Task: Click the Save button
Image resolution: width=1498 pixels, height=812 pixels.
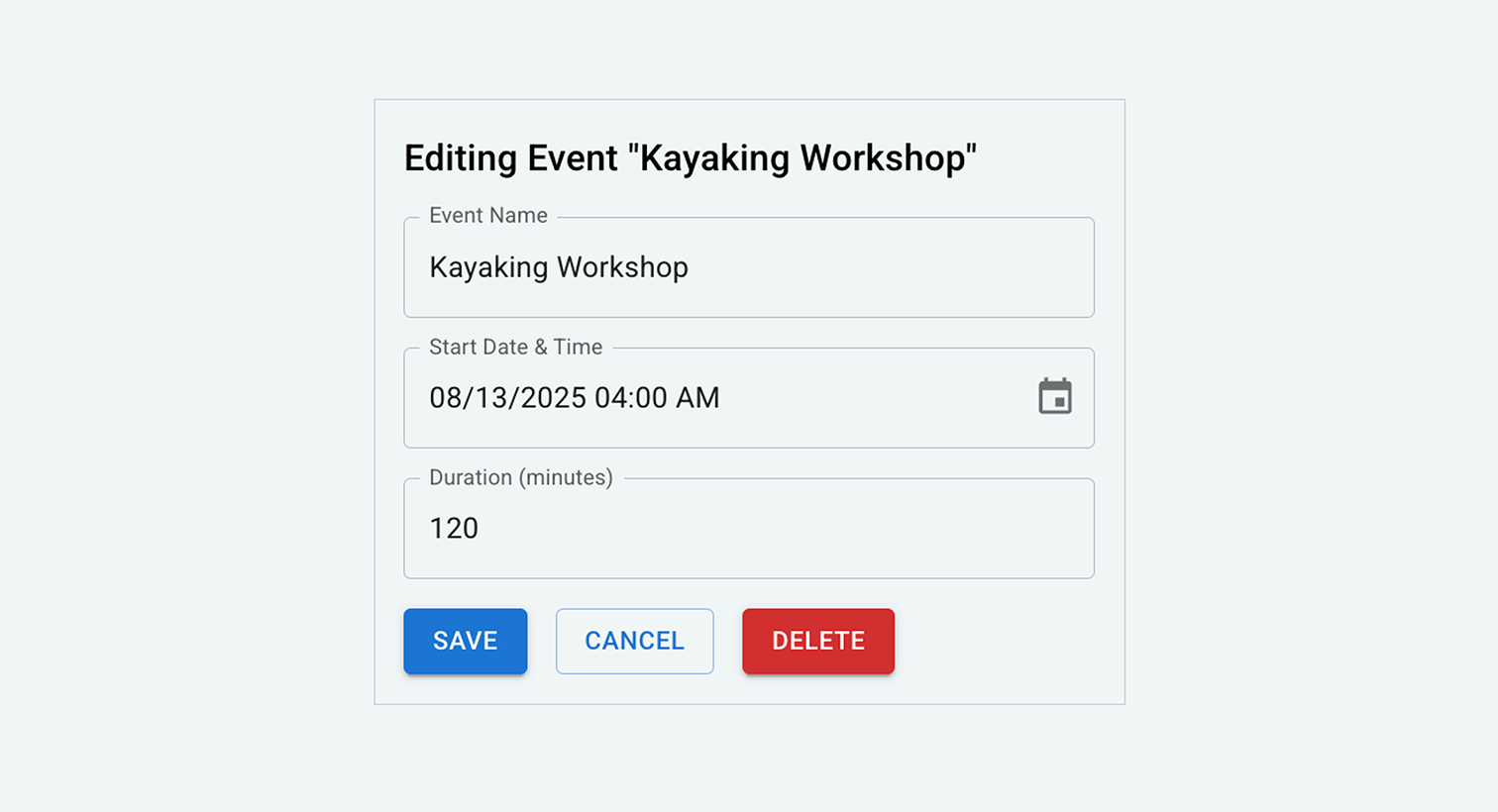Action: 465,641
